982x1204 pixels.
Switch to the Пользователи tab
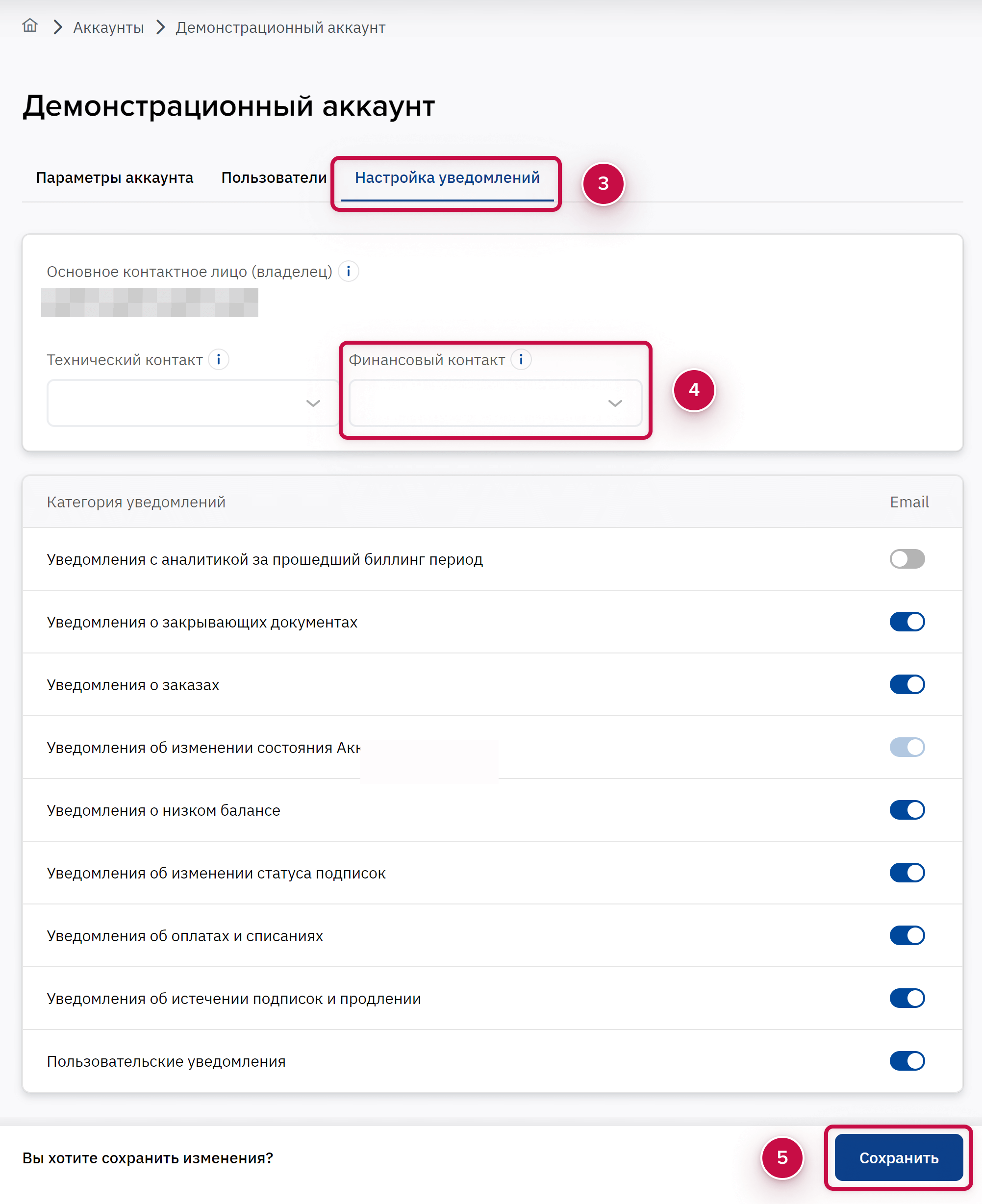point(274,177)
